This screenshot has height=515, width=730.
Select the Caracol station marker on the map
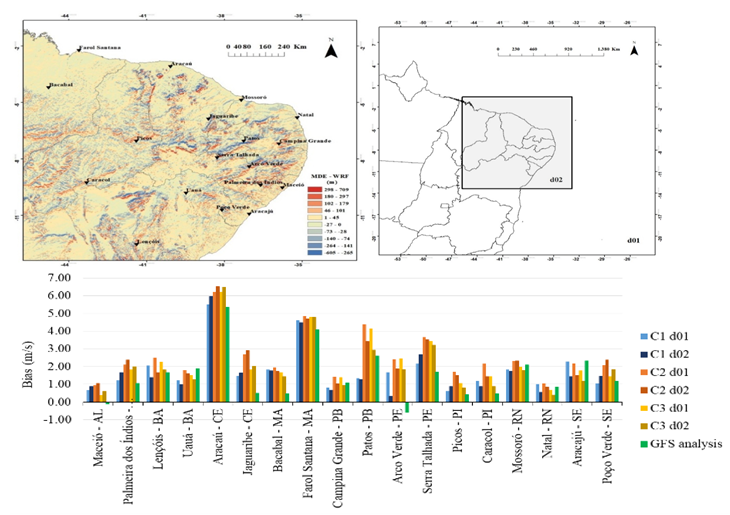pos(87,182)
